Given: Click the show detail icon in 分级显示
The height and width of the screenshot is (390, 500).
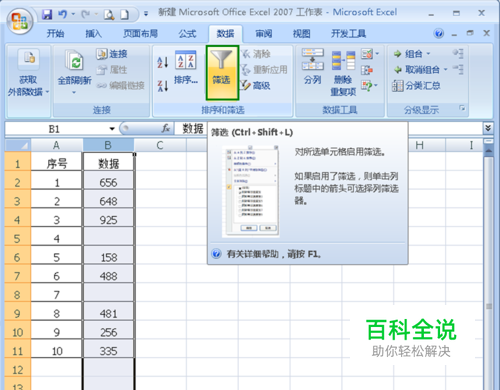Looking at the screenshot, I should (x=458, y=54).
